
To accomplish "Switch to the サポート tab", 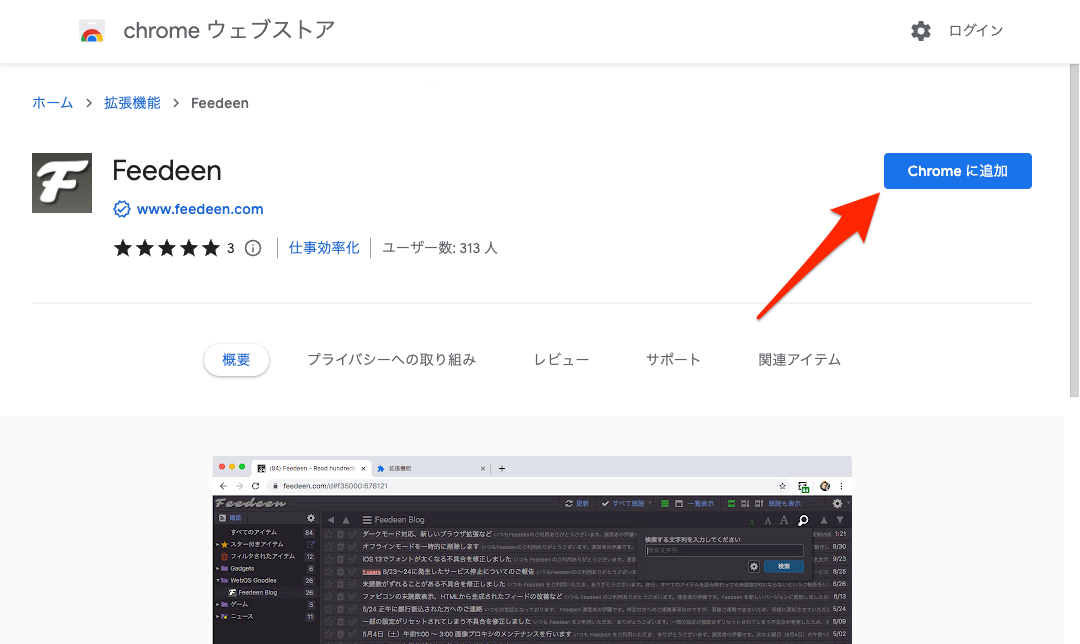I will point(673,360).
